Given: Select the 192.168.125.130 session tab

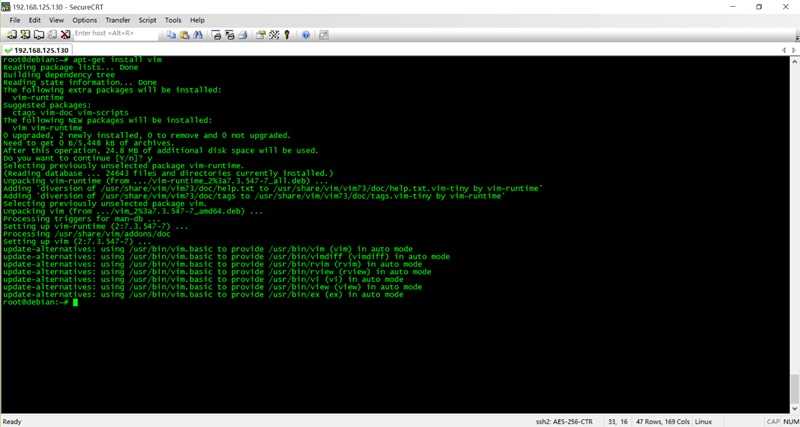Looking at the screenshot, I should point(37,51).
